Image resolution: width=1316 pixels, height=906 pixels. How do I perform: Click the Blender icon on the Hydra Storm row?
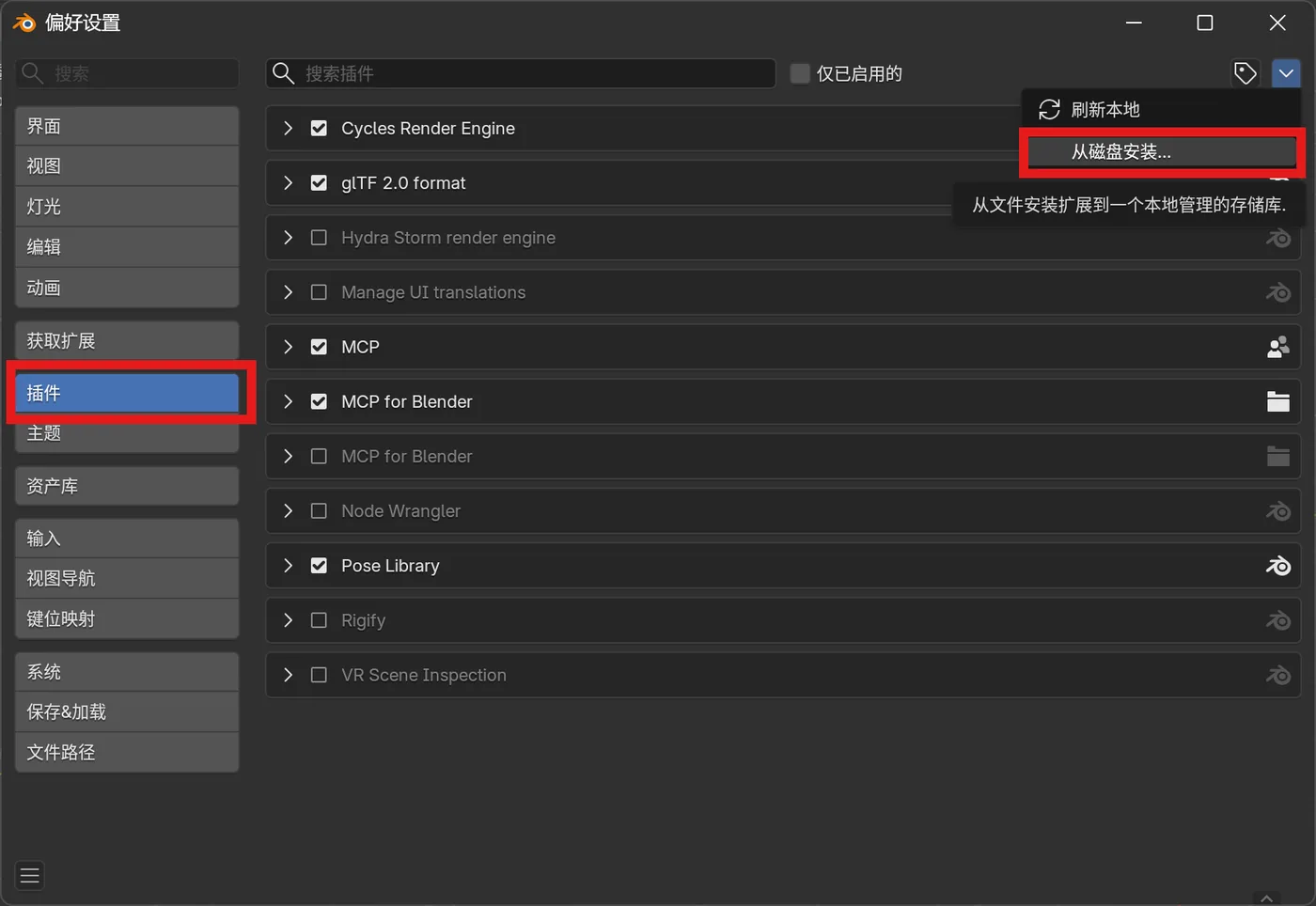point(1278,238)
